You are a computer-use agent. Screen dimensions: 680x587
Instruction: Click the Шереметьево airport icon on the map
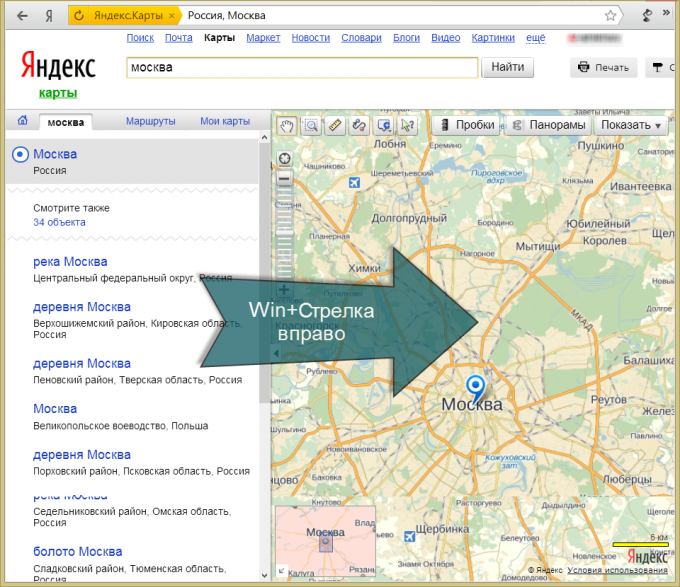[354, 183]
